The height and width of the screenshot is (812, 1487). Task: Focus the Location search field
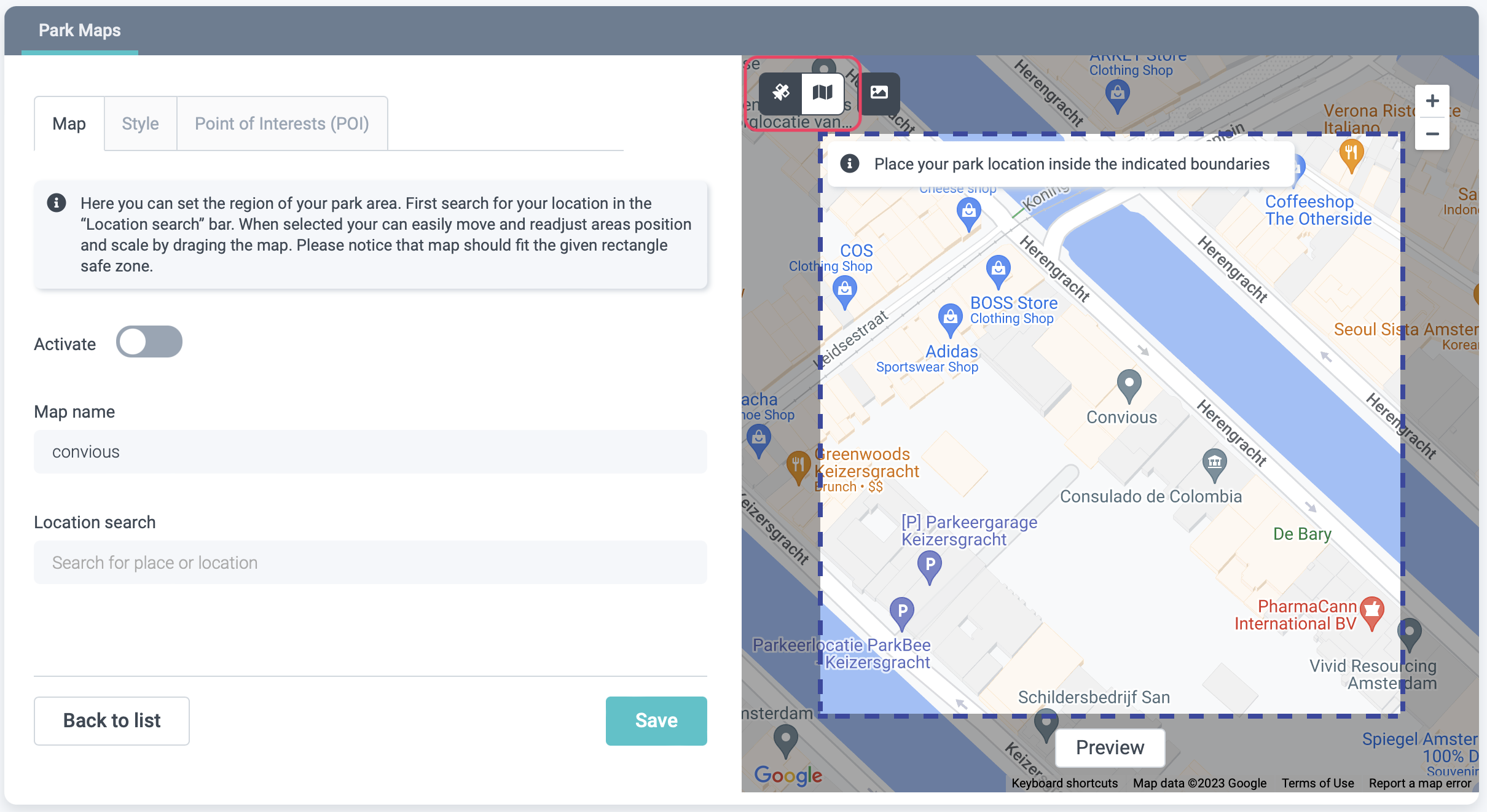(x=371, y=563)
